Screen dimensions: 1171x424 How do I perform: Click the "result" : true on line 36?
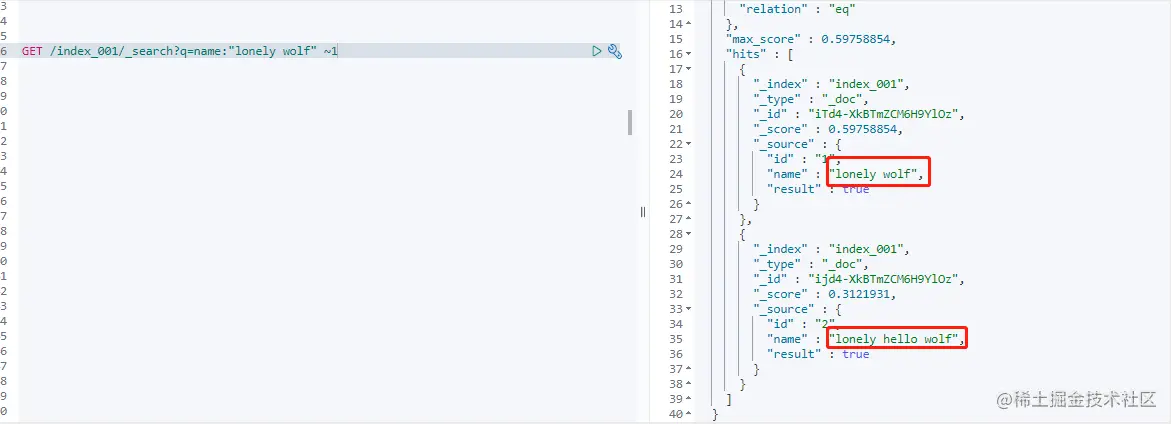tap(818, 354)
